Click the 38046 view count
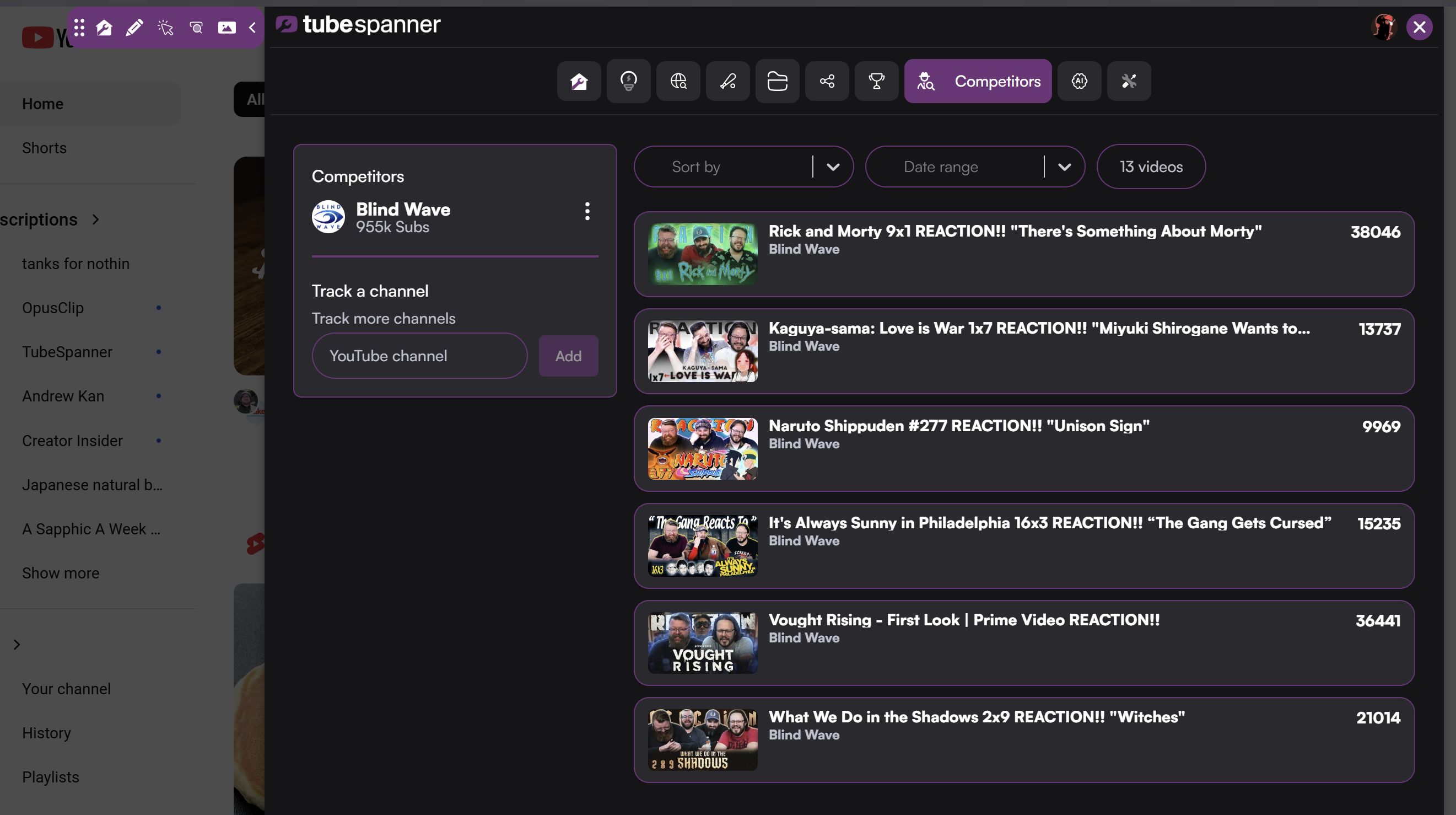Image resolution: width=1456 pixels, height=815 pixels. point(1376,232)
